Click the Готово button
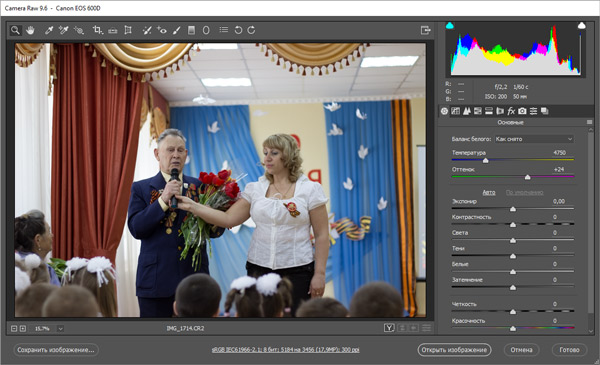The height and width of the screenshot is (365, 600). [x=569, y=350]
